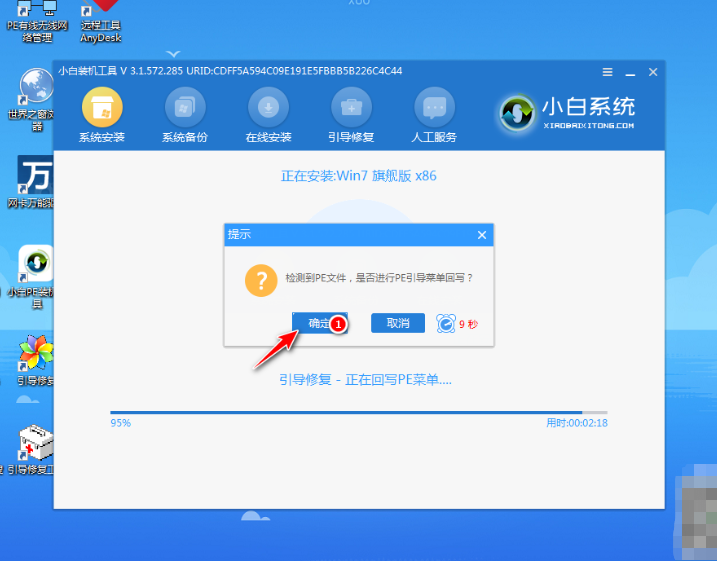717x561 pixels.
Task: Open the 远程工具 AnyDesk desktop shortcut
Action: pyautogui.click(x=101, y=22)
